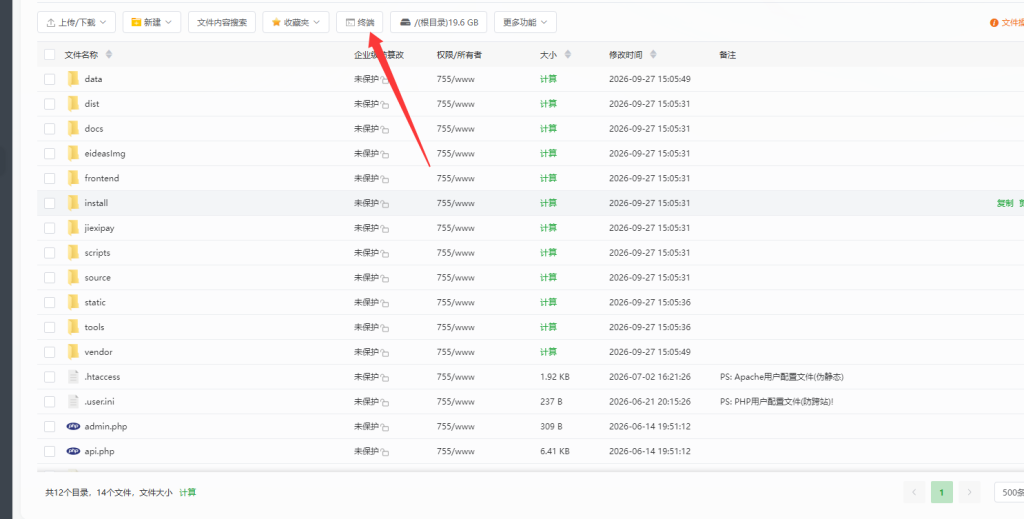Expand the 更多功能 dropdown
Viewport: 1024px width, 519px height.
[x=525, y=22]
